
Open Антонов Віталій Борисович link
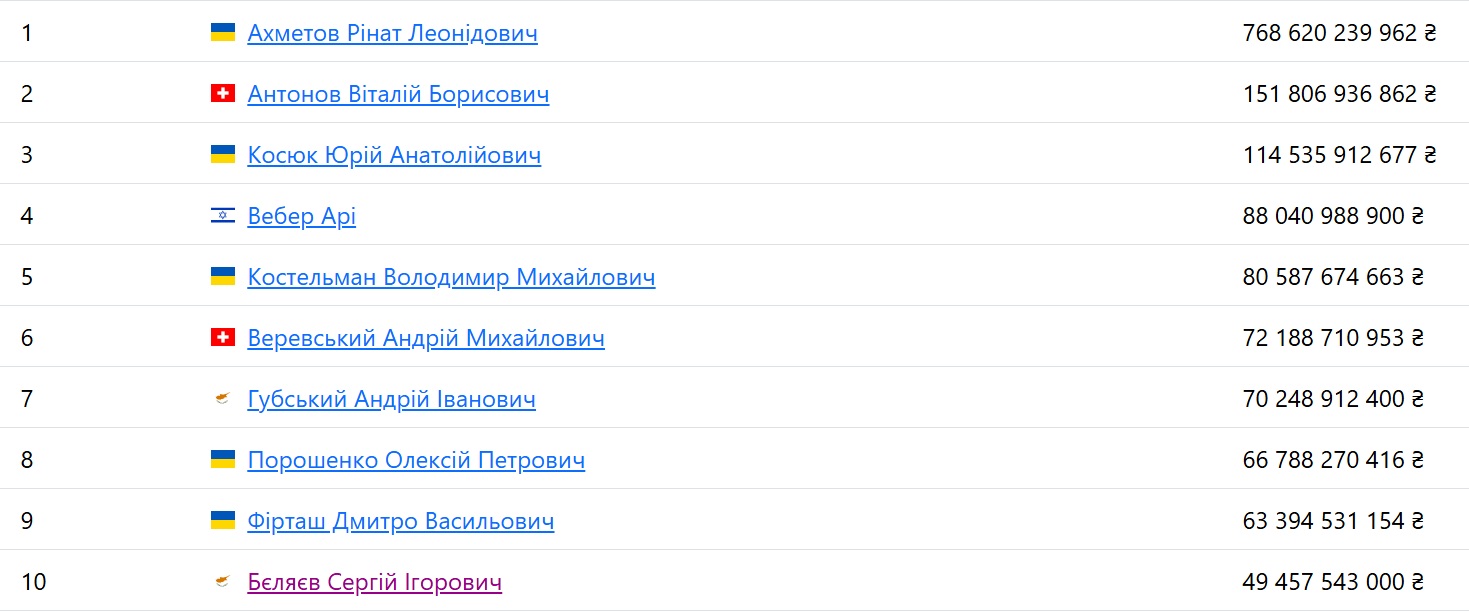tap(398, 94)
